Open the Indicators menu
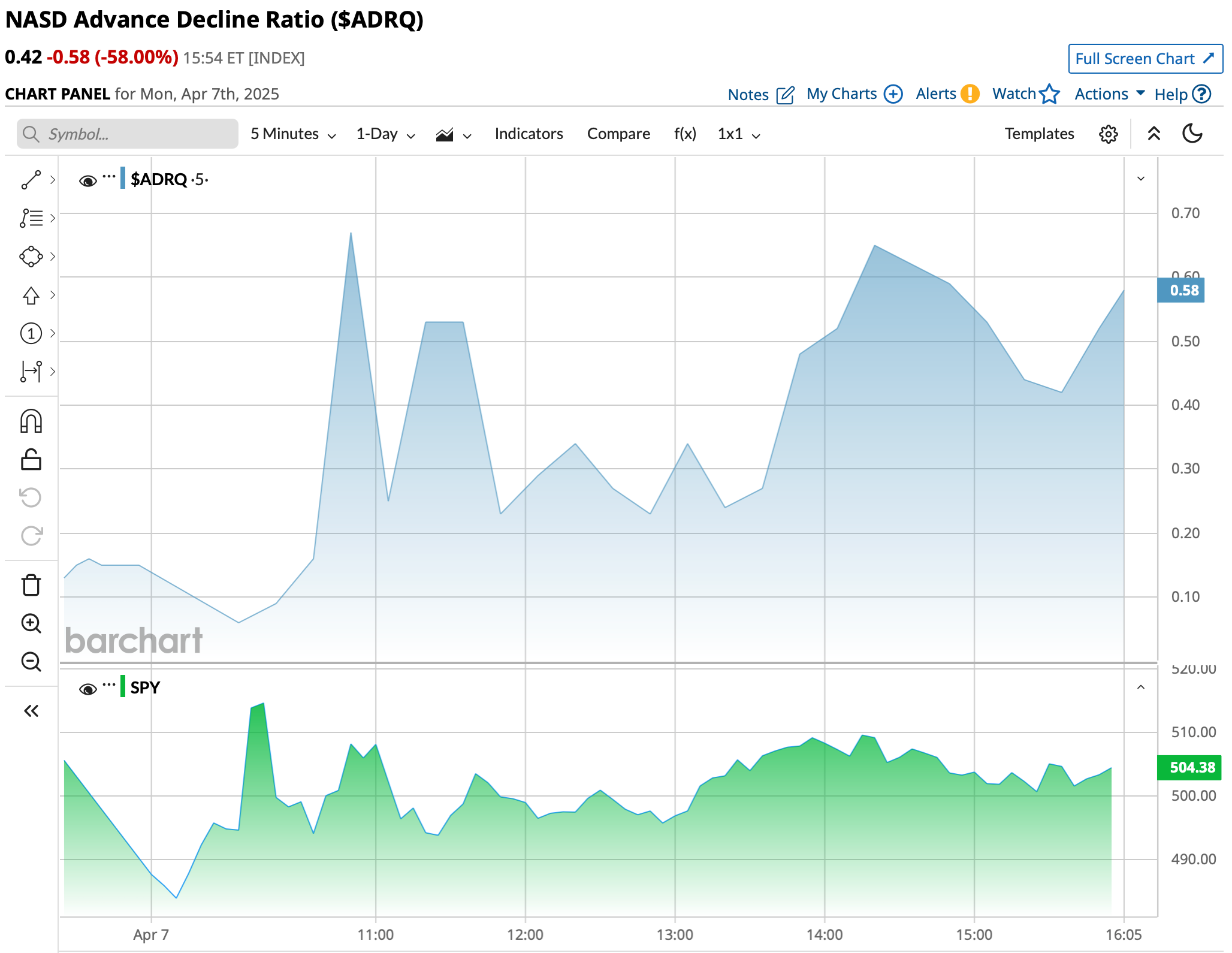 click(529, 134)
